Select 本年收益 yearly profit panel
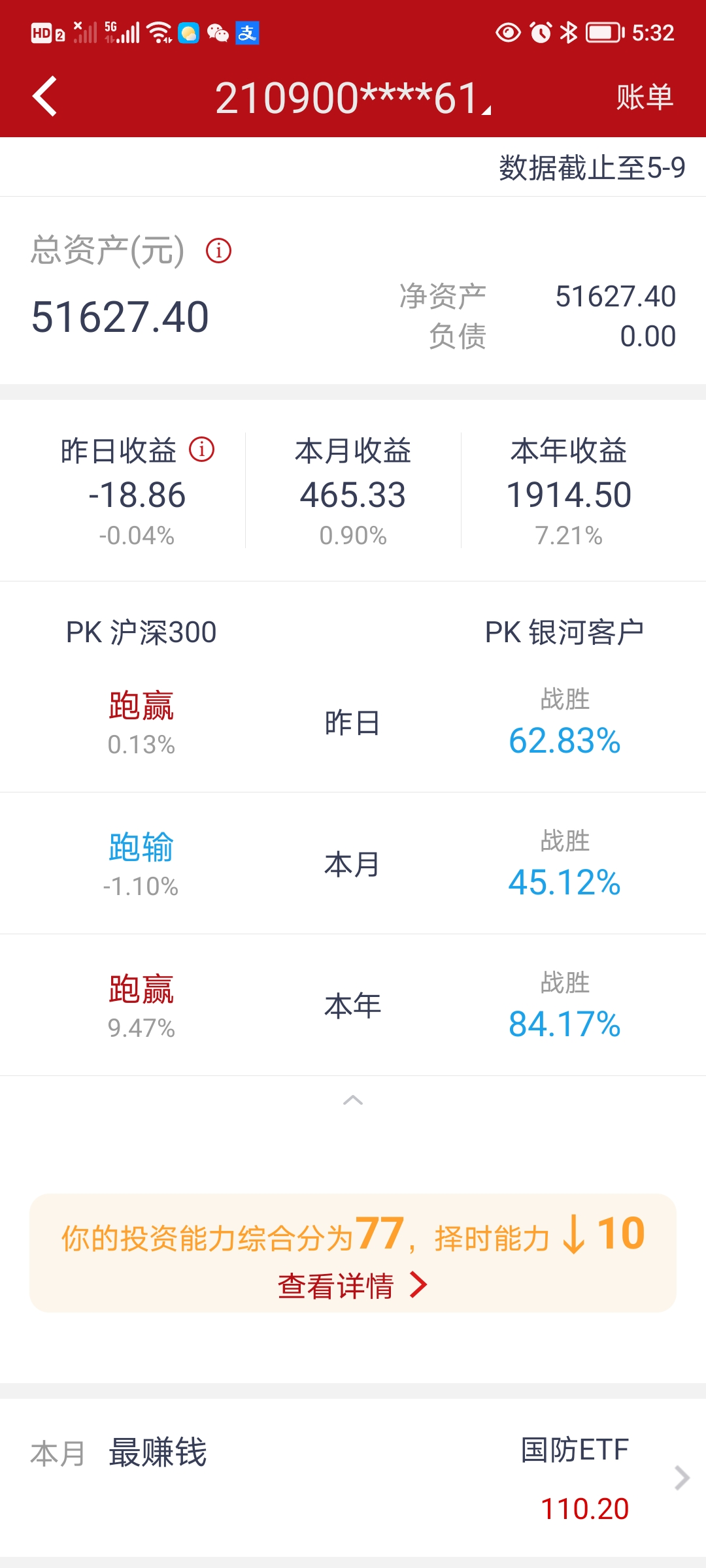 tap(569, 491)
